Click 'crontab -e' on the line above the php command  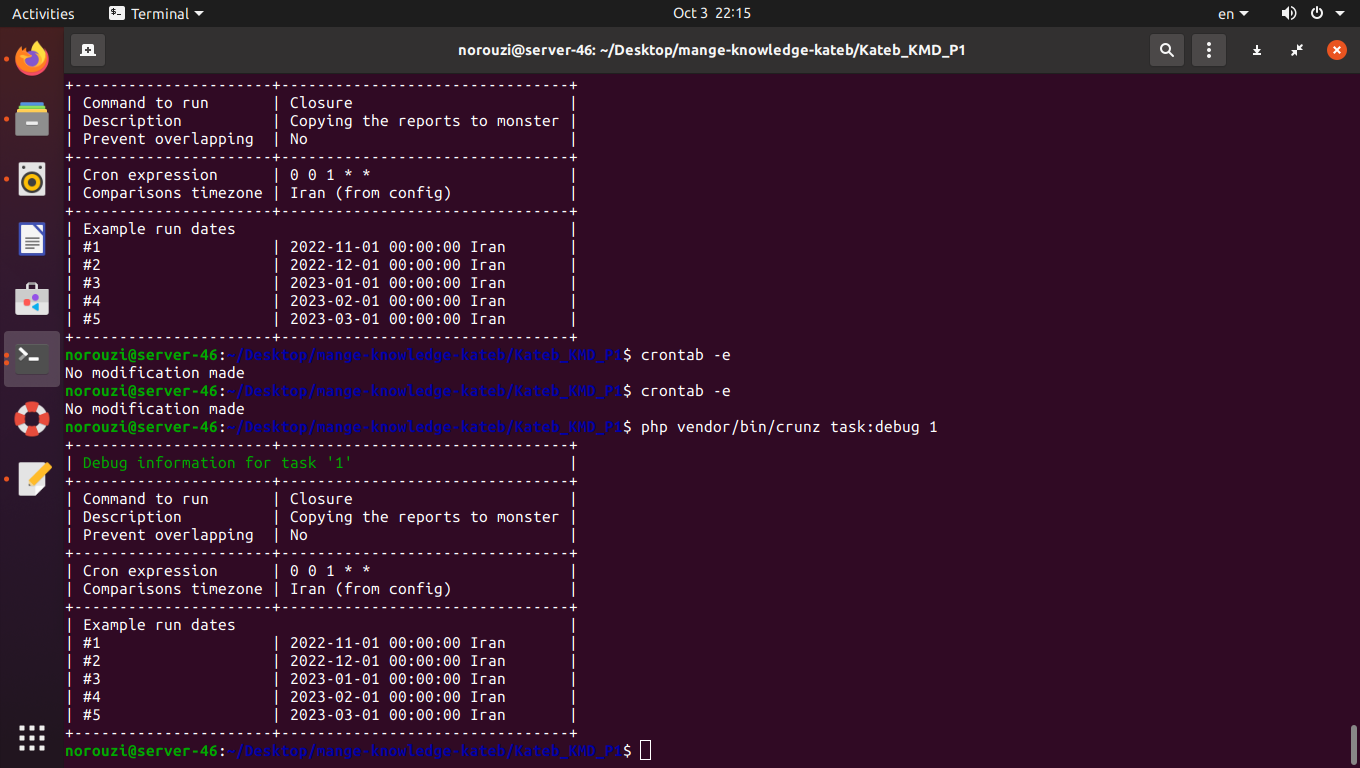click(x=686, y=391)
